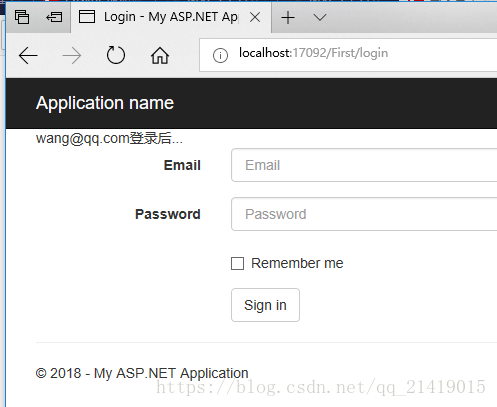
Task: Click the Password field label
Action: [x=168, y=214]
